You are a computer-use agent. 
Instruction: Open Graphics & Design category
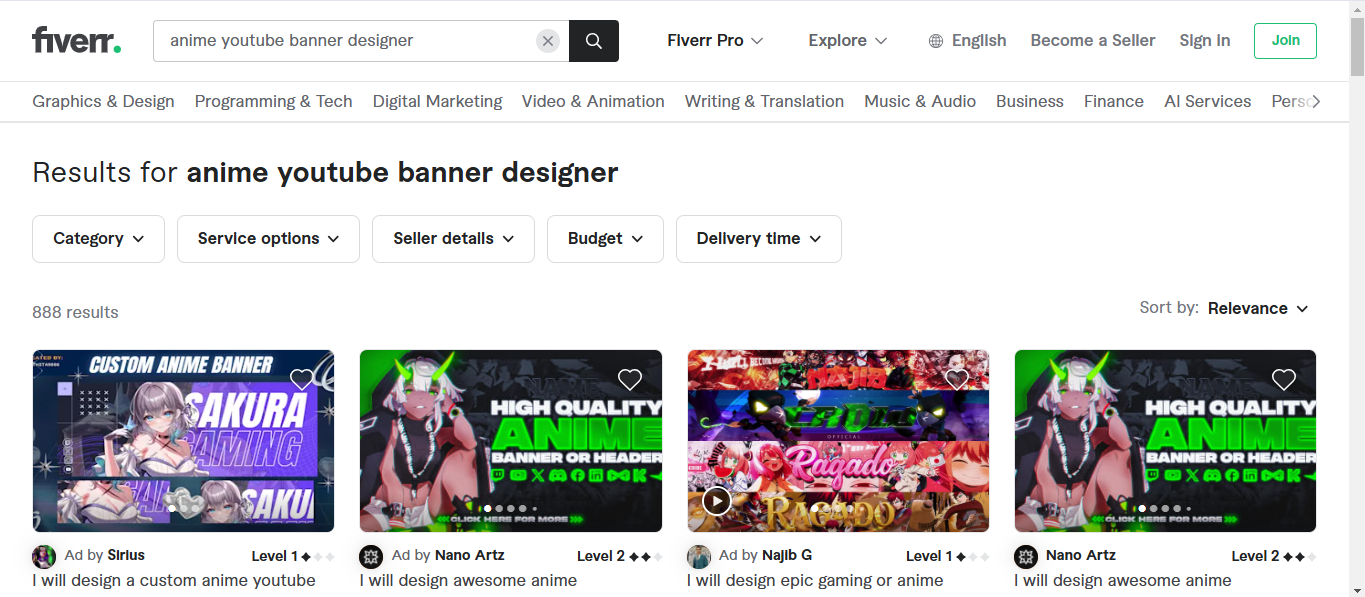(103, 101)
